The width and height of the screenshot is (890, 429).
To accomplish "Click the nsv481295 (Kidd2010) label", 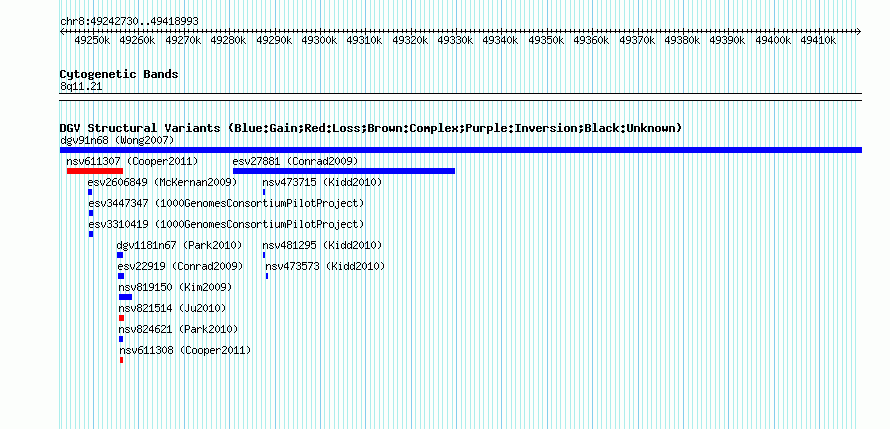I will pyautogui.click(x=322, y=245).
